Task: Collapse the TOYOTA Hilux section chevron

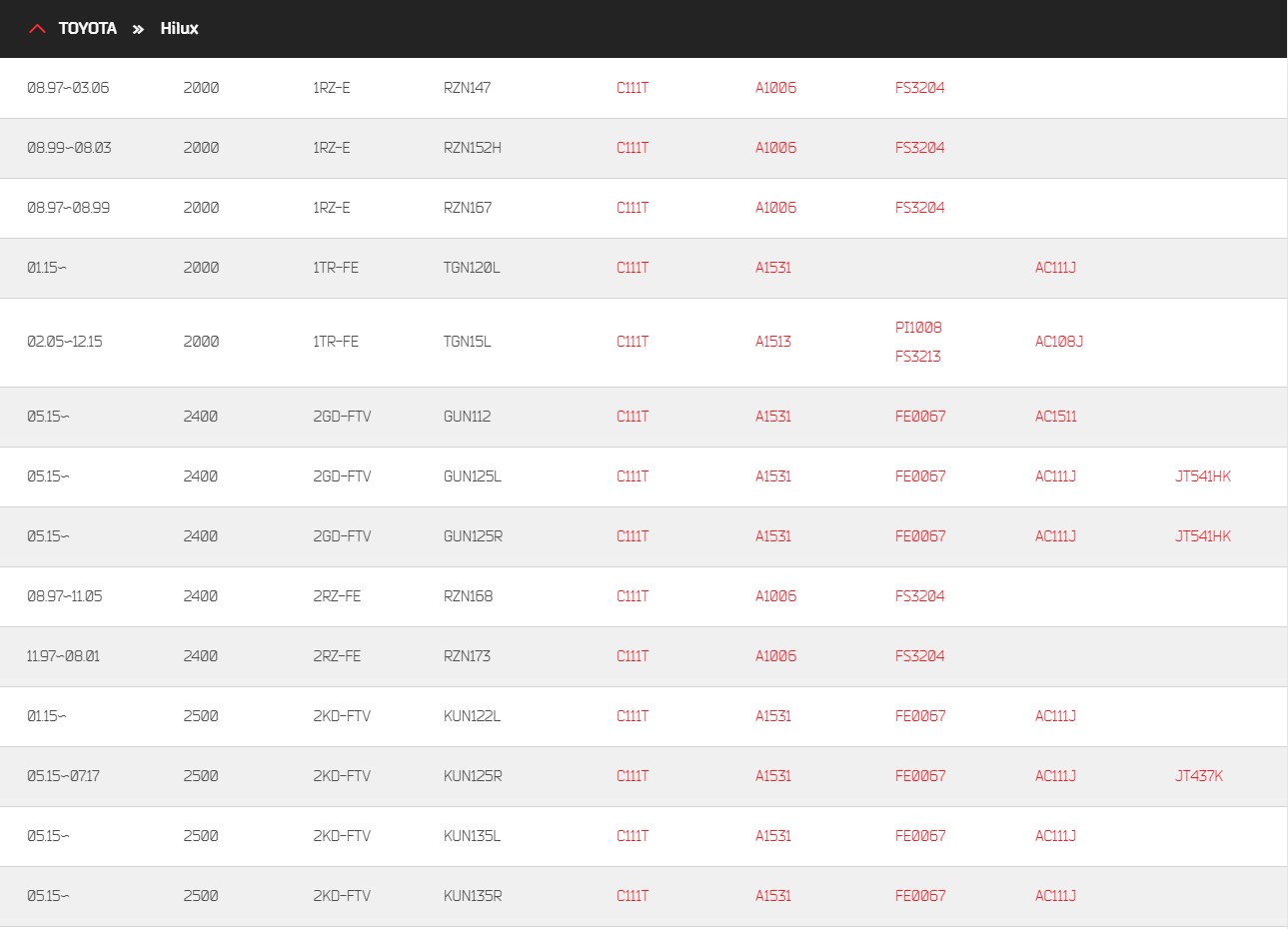Action: click(37, 29)
